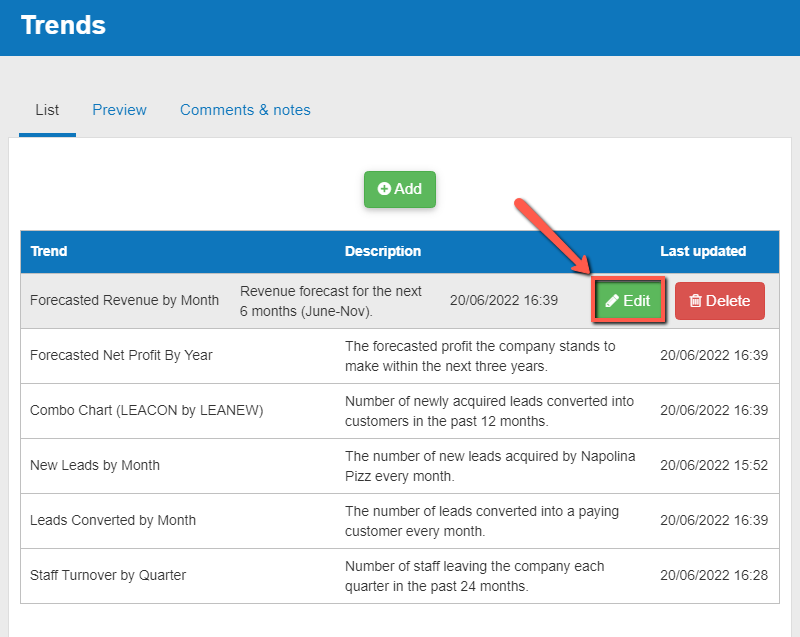Click the Last updated column header

point(703,251)
